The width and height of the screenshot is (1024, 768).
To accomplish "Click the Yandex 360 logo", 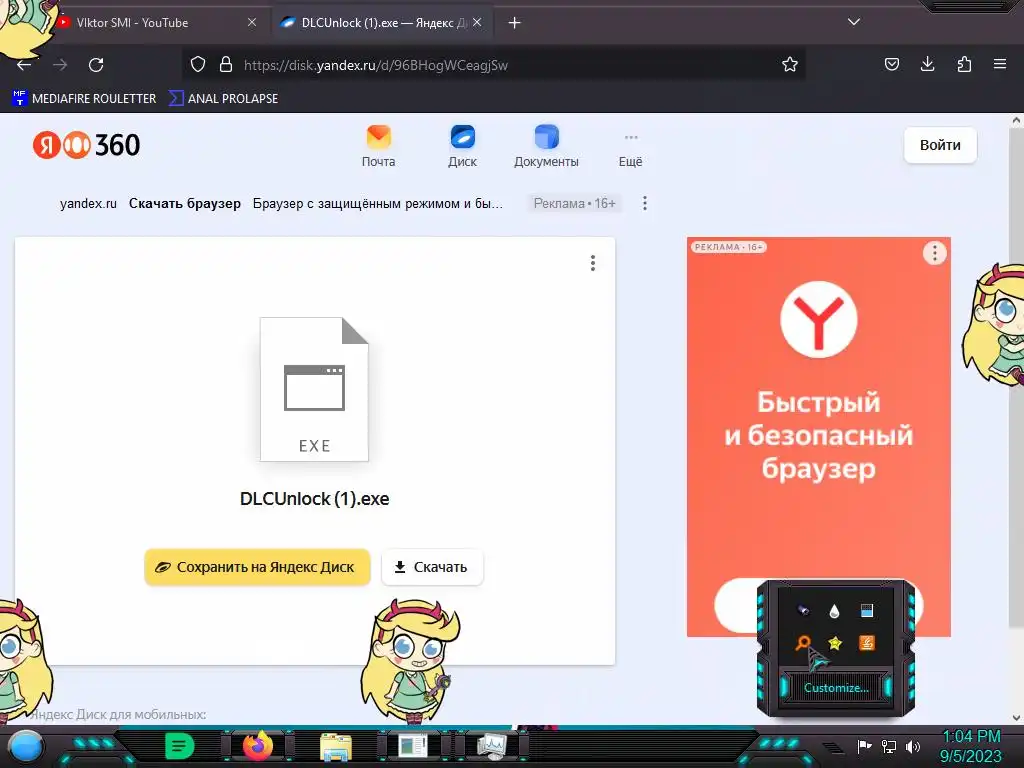I will (x=86, y=145).
